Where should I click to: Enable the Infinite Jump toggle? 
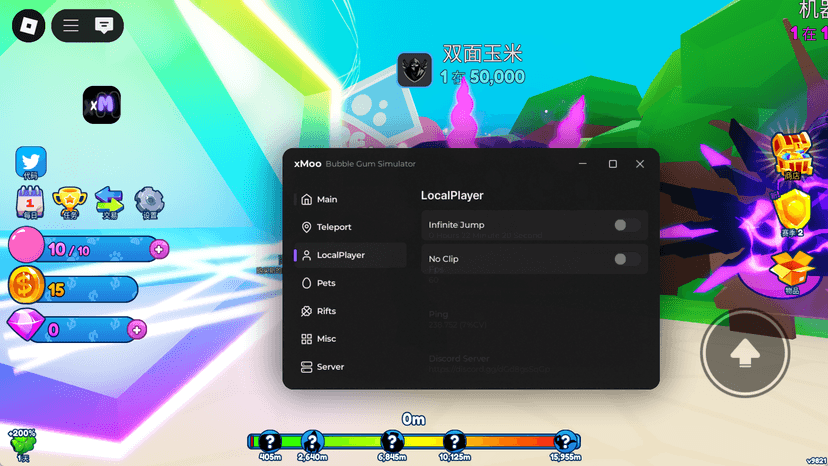coord(627,225)
